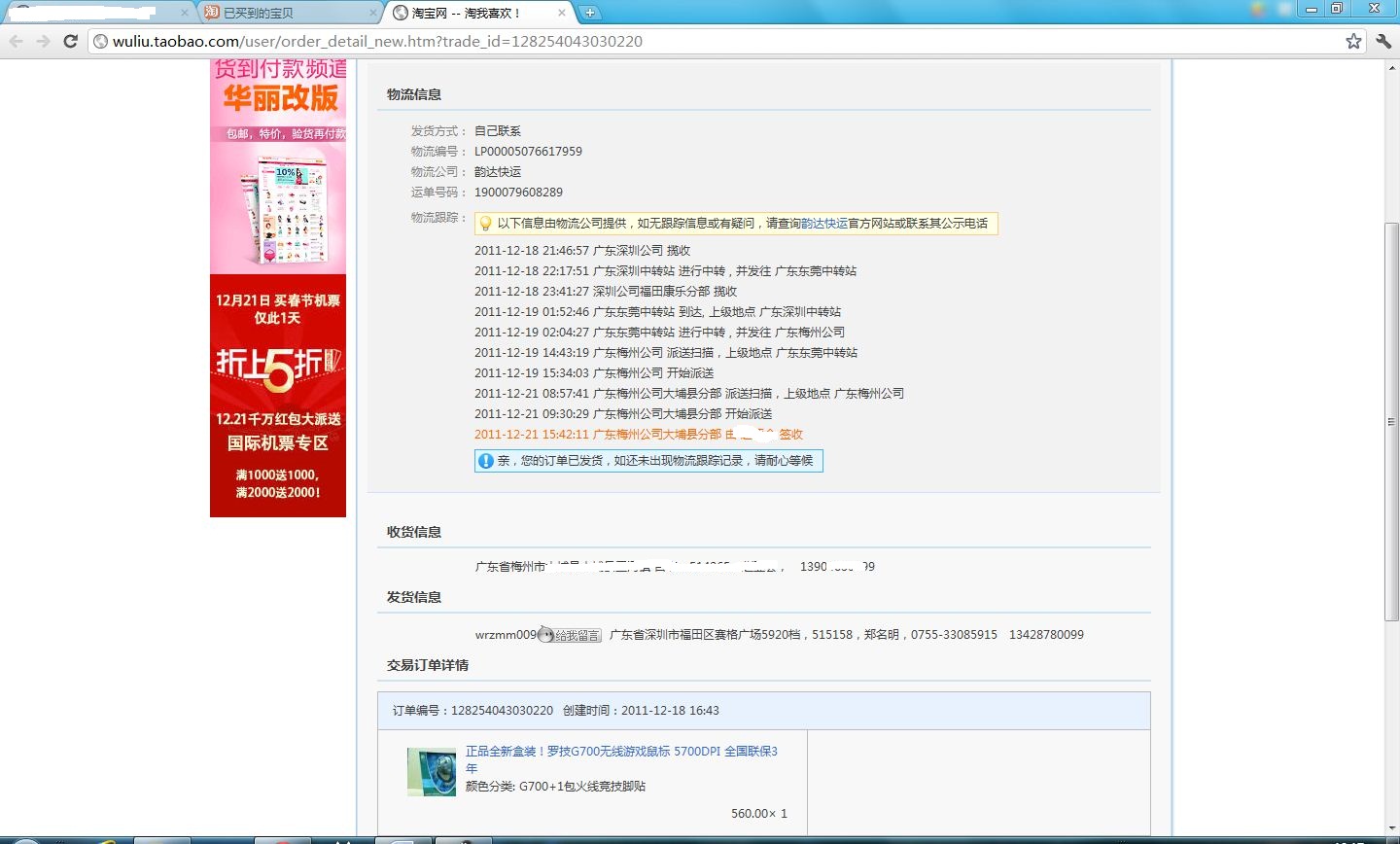Open the 韵达快运 official site link
Image resolution: width=1400 pixels, height=844 pixels.
point(824,224)
